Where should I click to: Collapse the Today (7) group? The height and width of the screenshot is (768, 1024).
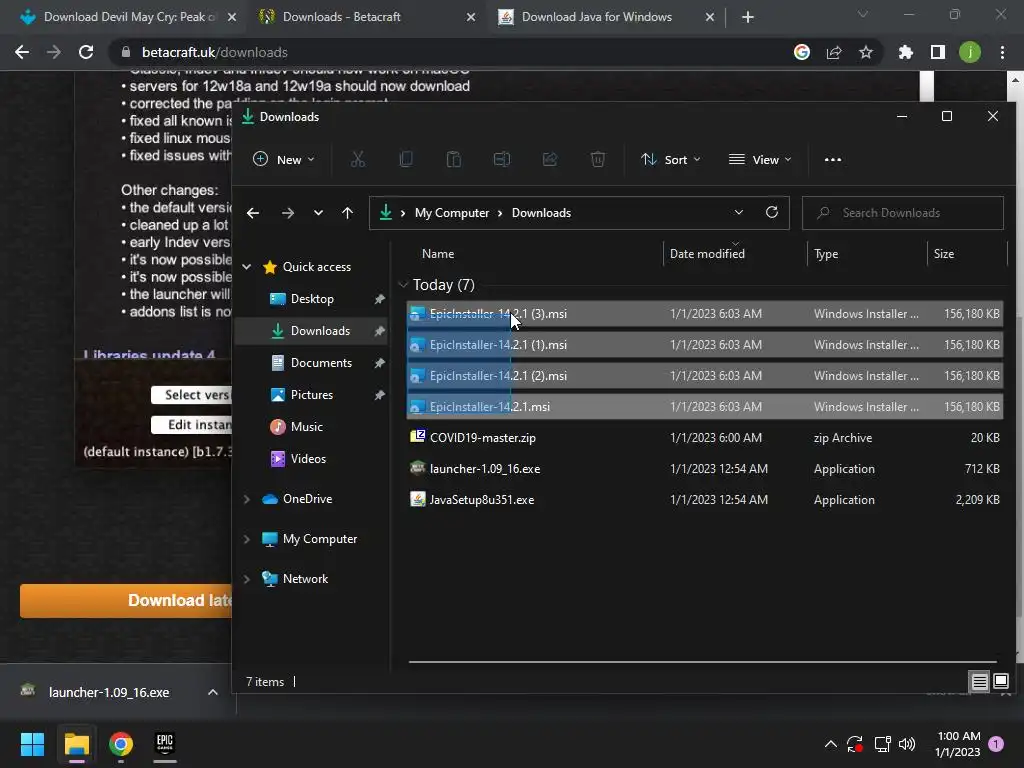[403, 285]
